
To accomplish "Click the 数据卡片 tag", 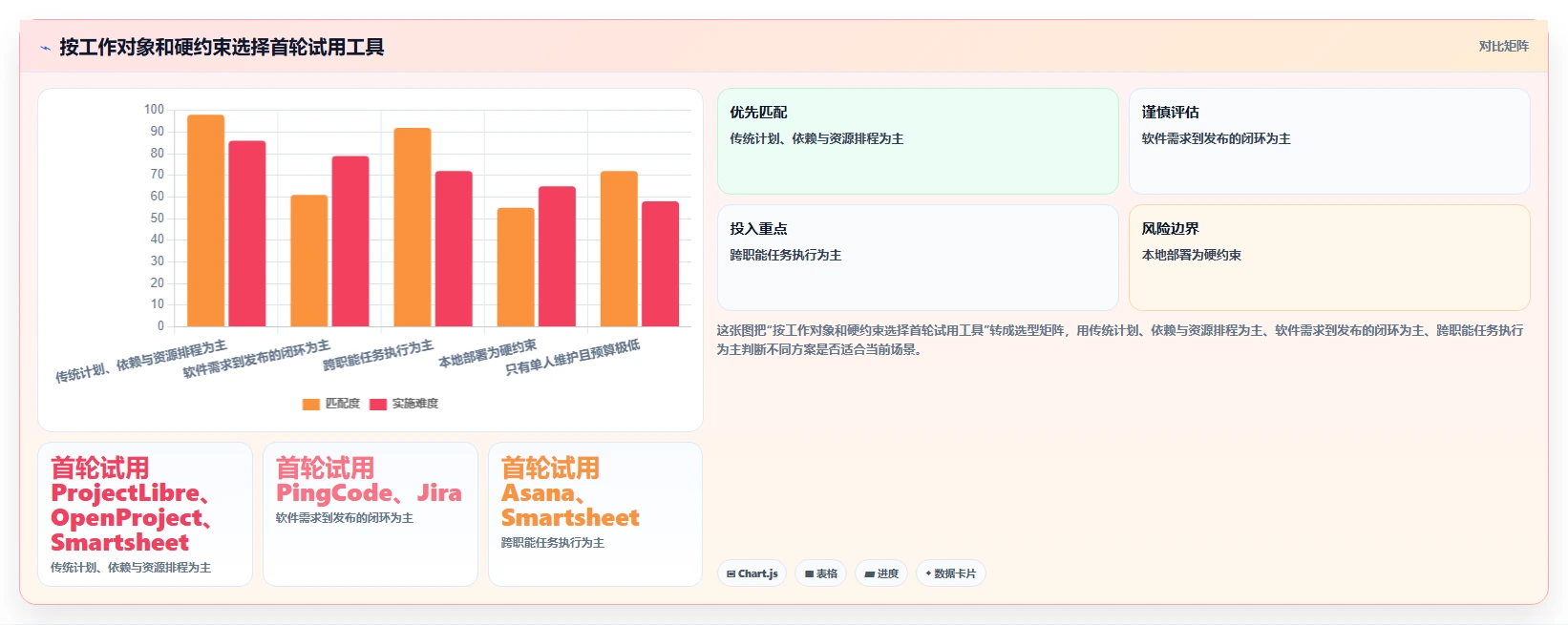I will tap(950, 573).
